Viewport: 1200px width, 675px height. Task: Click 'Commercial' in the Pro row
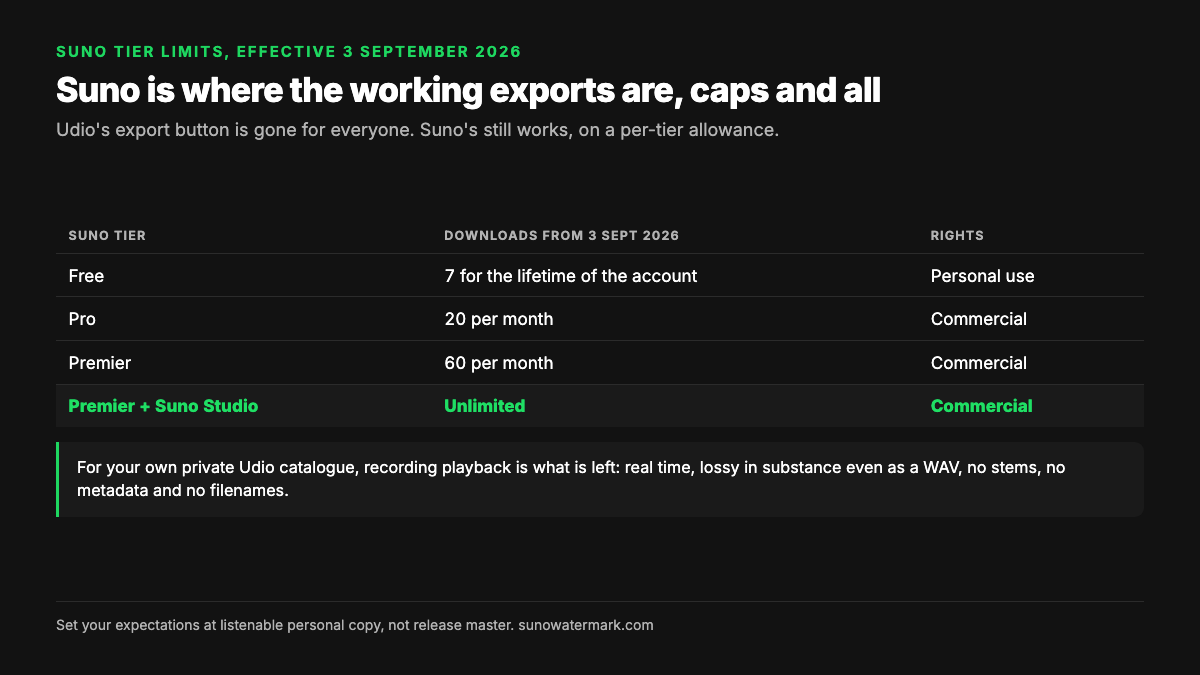point(978,319)
